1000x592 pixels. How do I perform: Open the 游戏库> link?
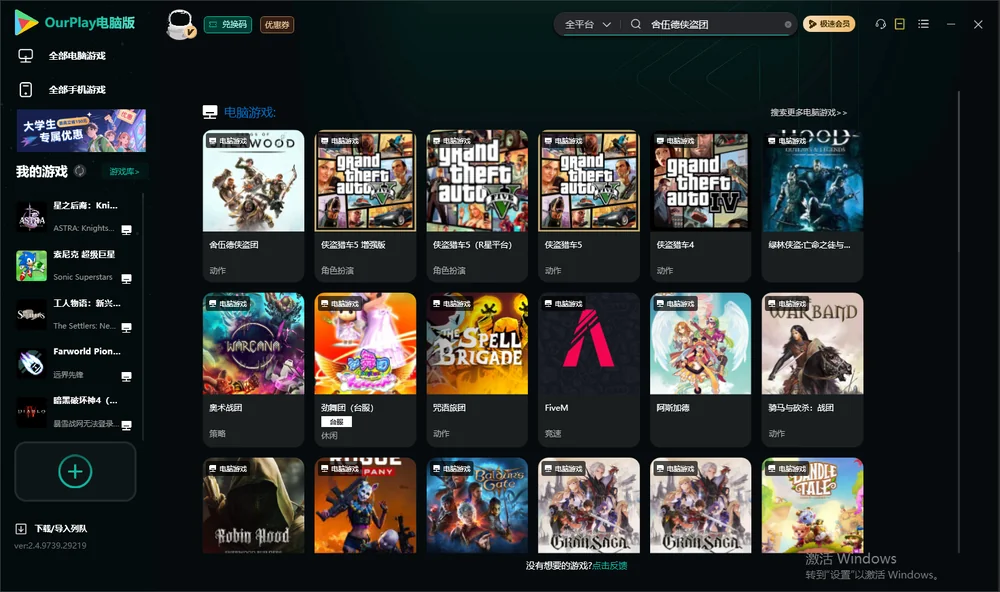(x=124, y=172)
